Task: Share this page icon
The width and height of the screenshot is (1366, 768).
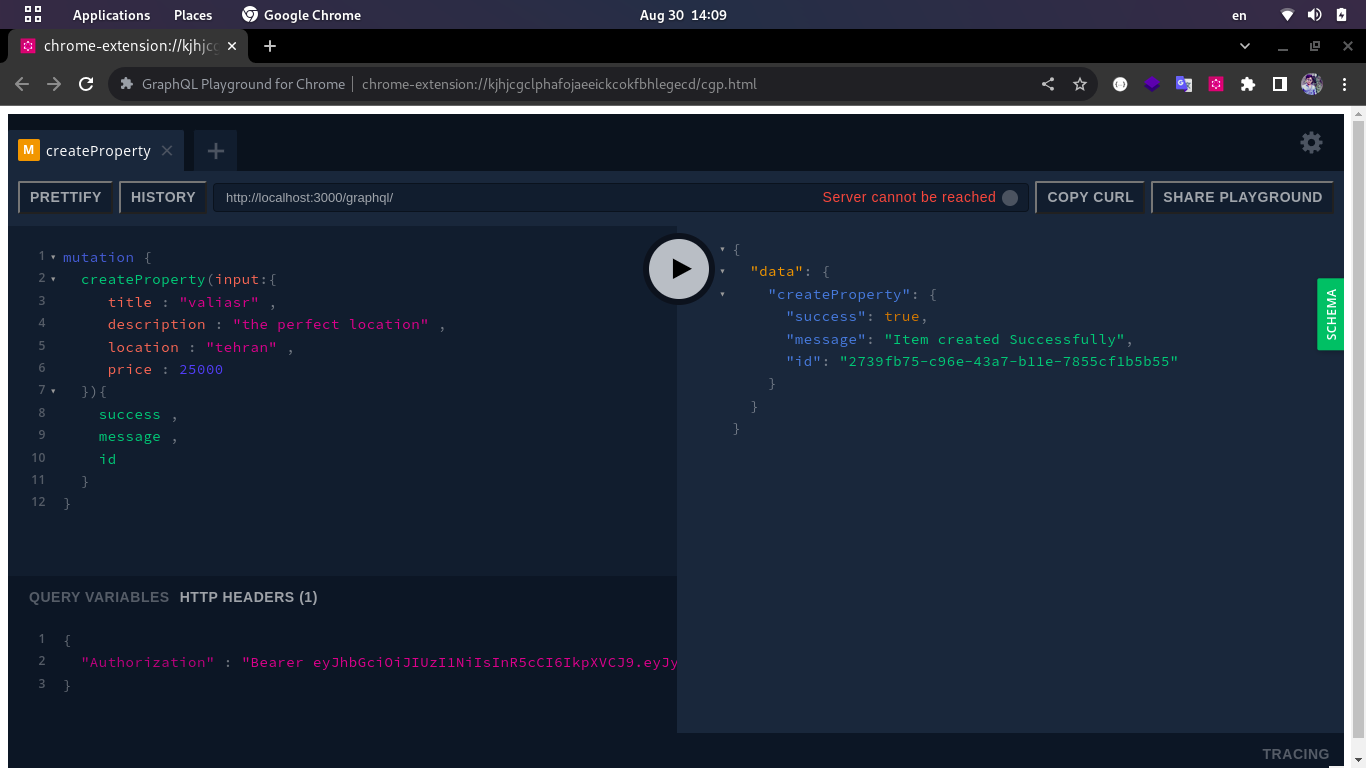Action: click(1048, 84)
